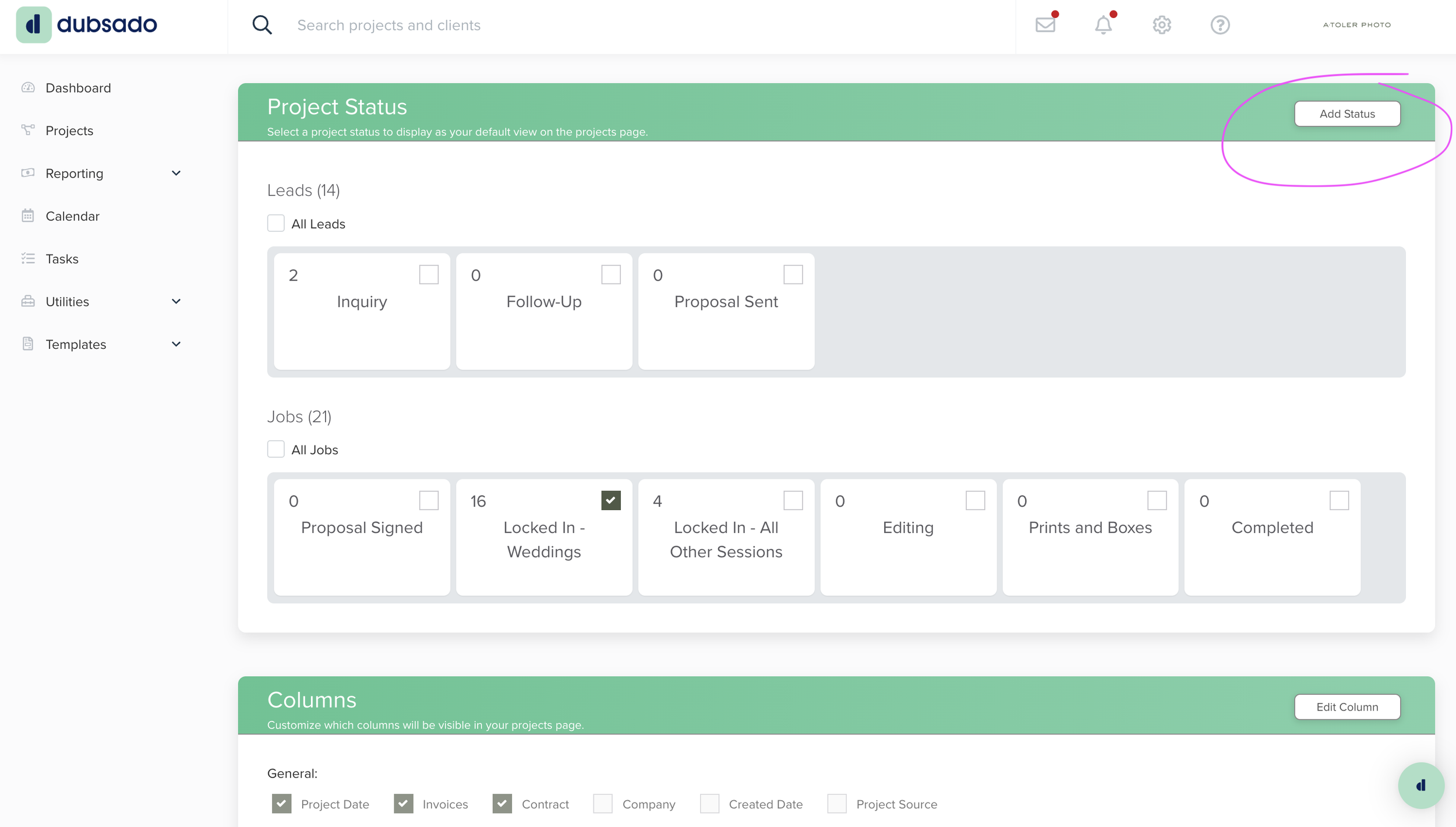Go to Projects in the sidebar
The height and width of the screenshot is (827, 1456).
click(x=69, y=131)
